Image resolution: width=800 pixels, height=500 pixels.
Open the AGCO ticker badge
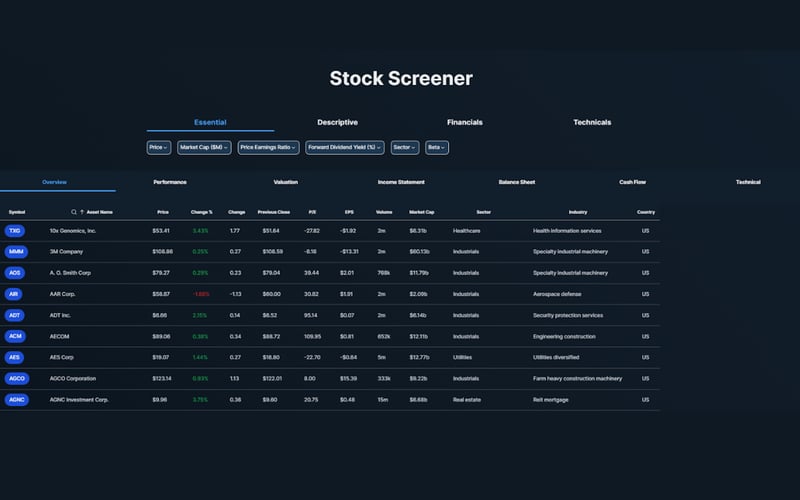tap(17, 379)
